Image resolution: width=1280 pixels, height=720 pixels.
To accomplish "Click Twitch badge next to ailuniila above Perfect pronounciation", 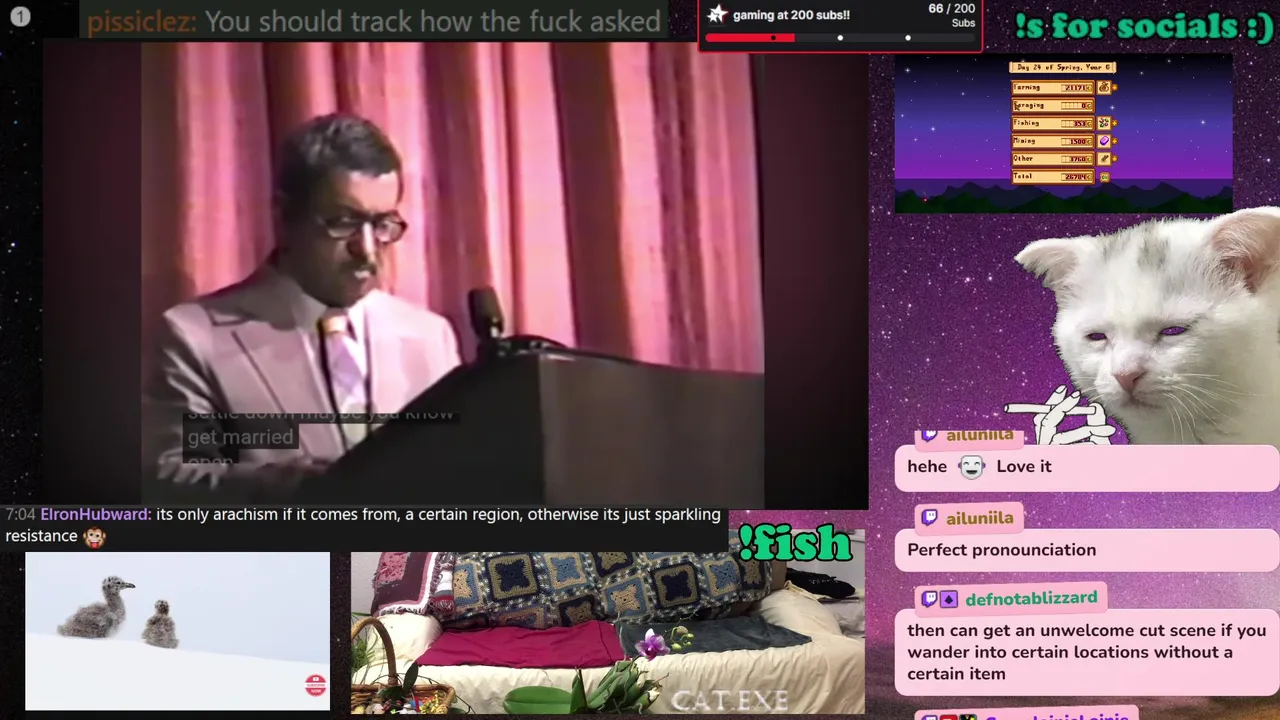I will click(929, 517).
